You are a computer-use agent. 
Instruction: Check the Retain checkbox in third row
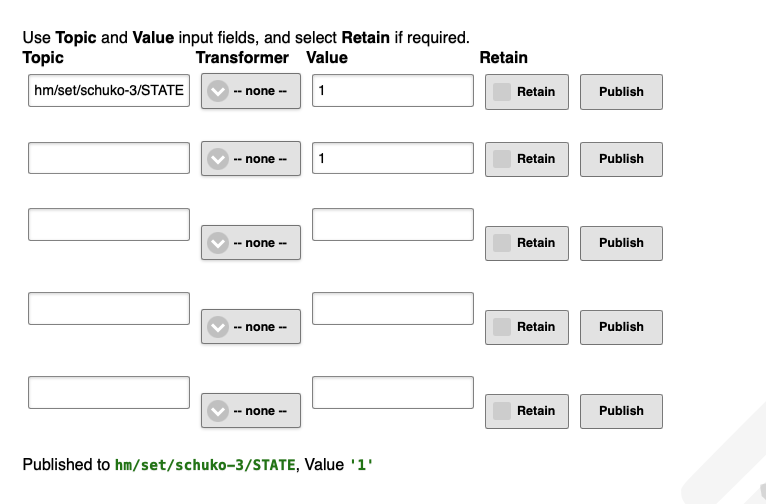(x=502, y=243)
